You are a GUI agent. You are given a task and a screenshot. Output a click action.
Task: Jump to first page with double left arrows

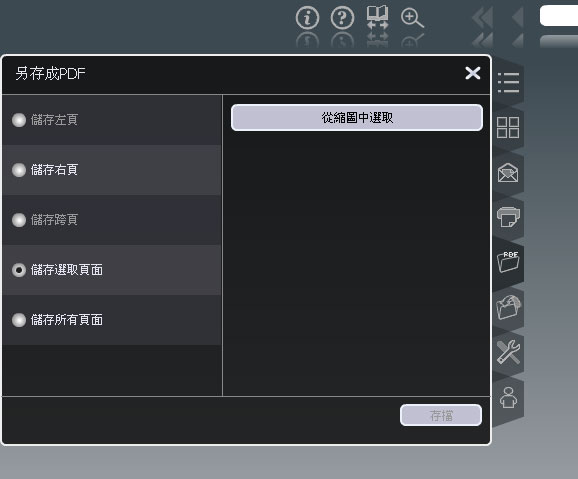pyautogui.click(x=483, y=17)
